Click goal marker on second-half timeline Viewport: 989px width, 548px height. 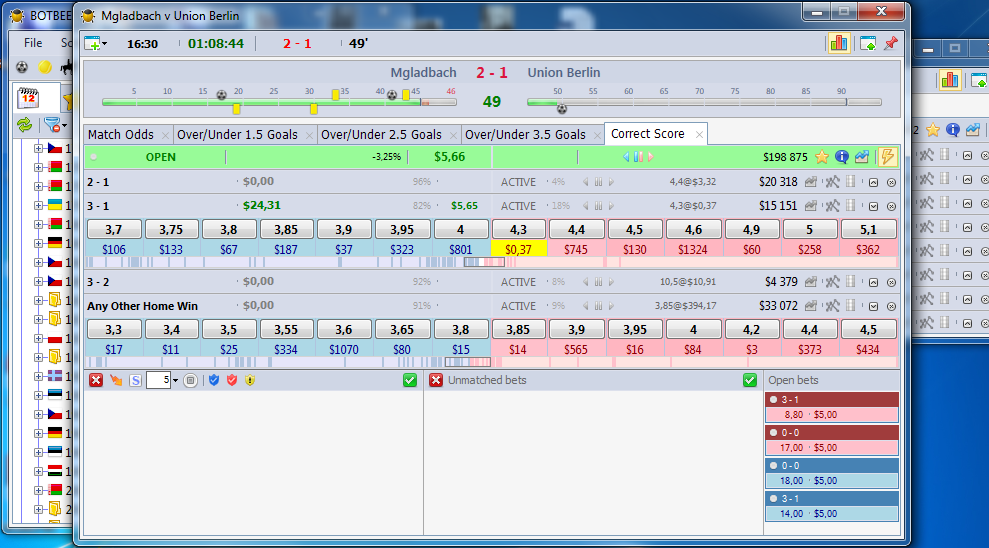(x=562, y=109)
